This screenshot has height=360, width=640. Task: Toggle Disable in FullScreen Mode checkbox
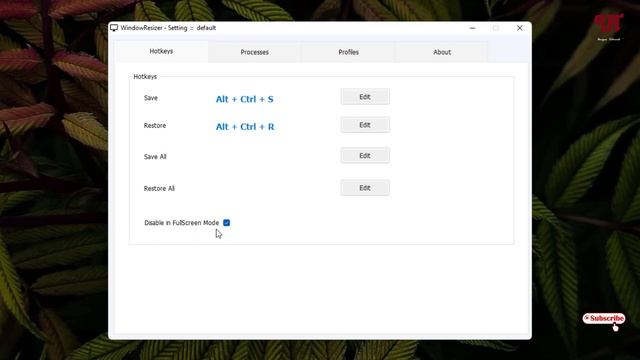click(x=227, y=222)
